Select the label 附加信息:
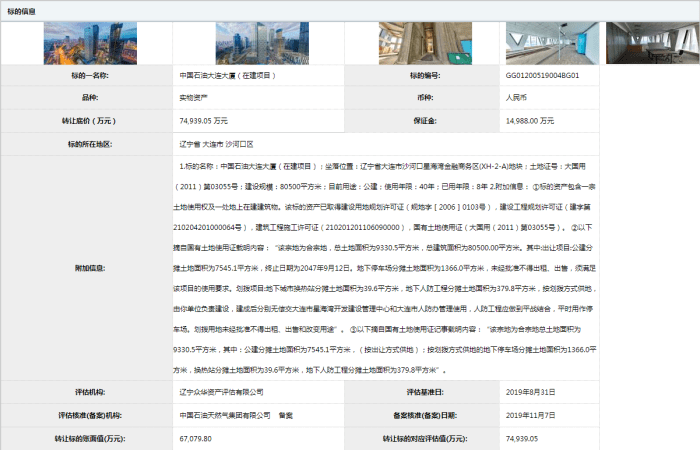 tap(90, 268)
